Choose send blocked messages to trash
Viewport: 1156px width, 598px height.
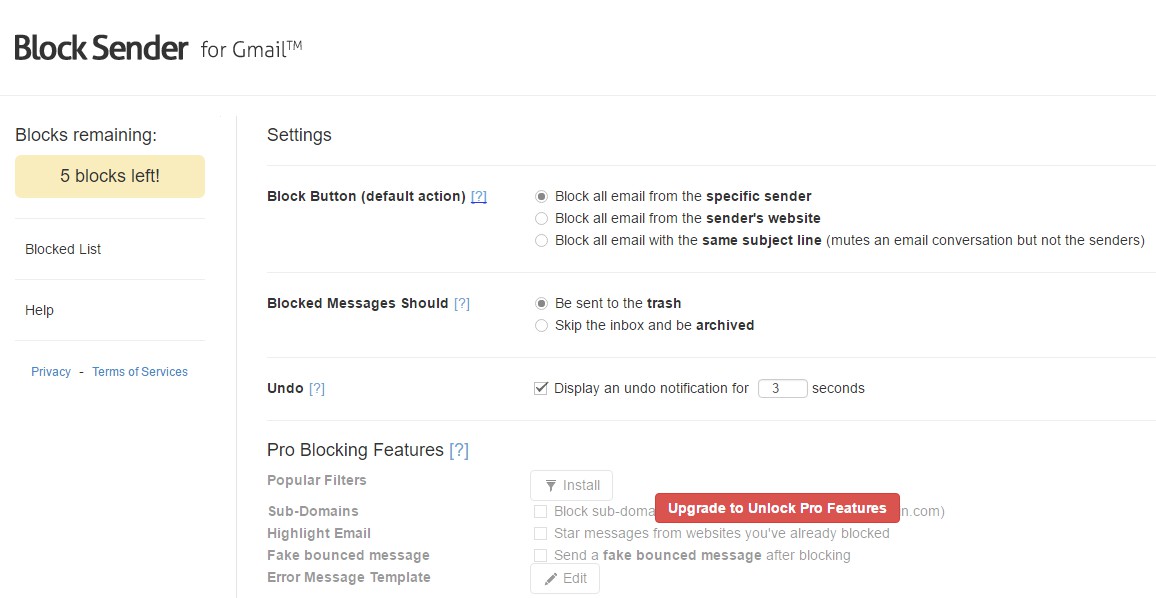[542, 304]
